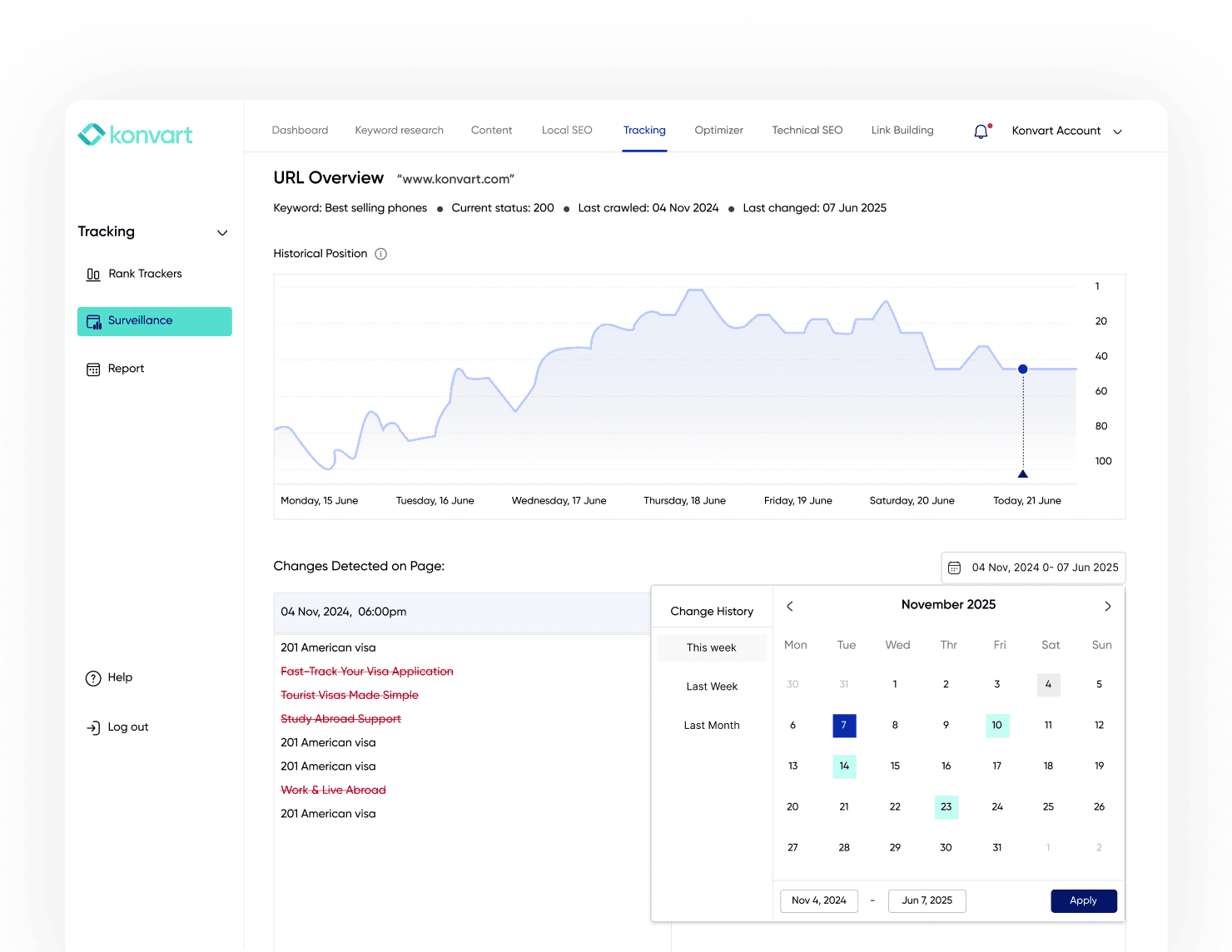This screenshot has height=952, width=1232.
Task: Open the Keyword research tab
Action: [x=399, y=131]
